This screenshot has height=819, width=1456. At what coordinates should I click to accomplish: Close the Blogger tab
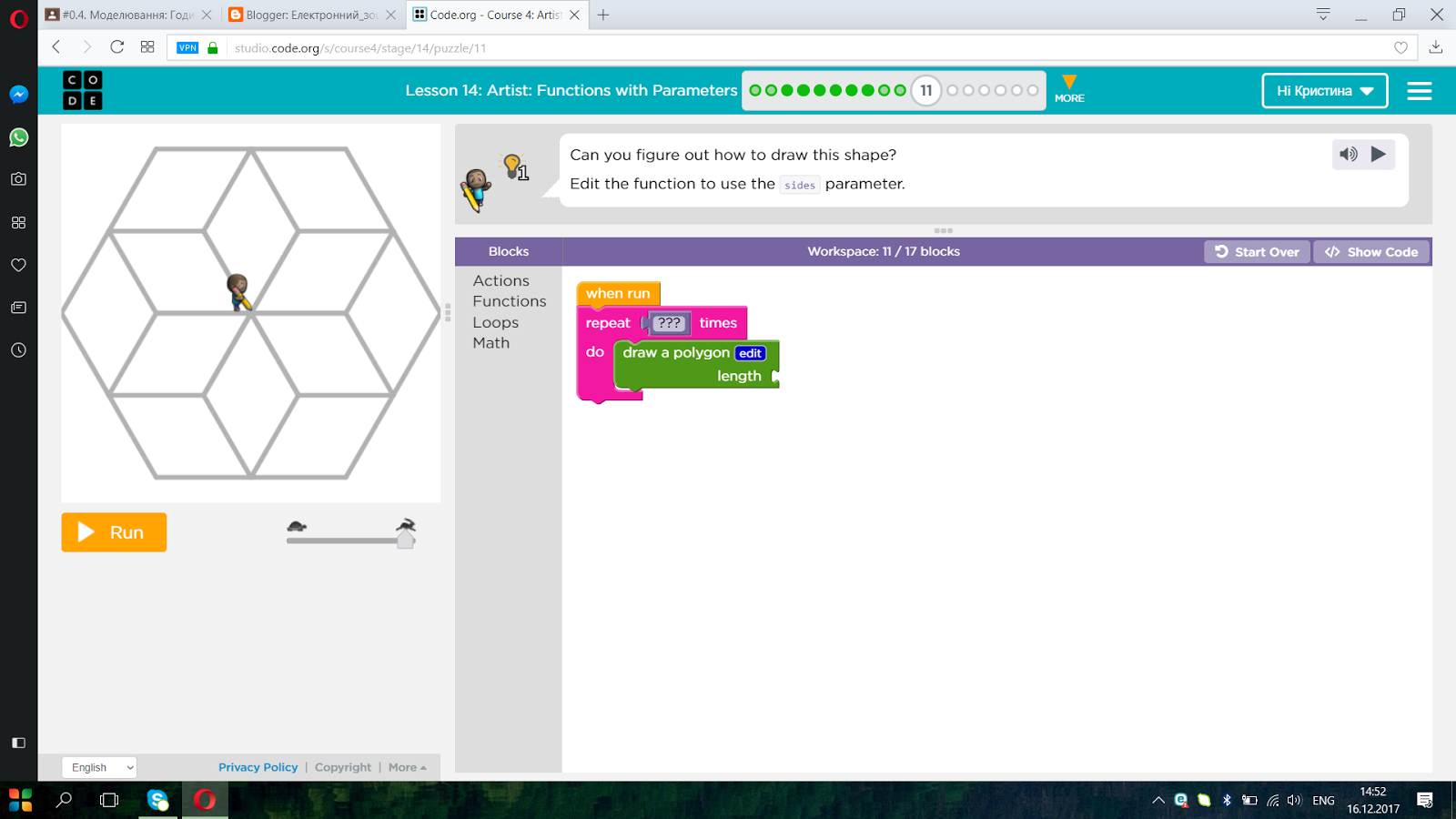click(390, 15)
